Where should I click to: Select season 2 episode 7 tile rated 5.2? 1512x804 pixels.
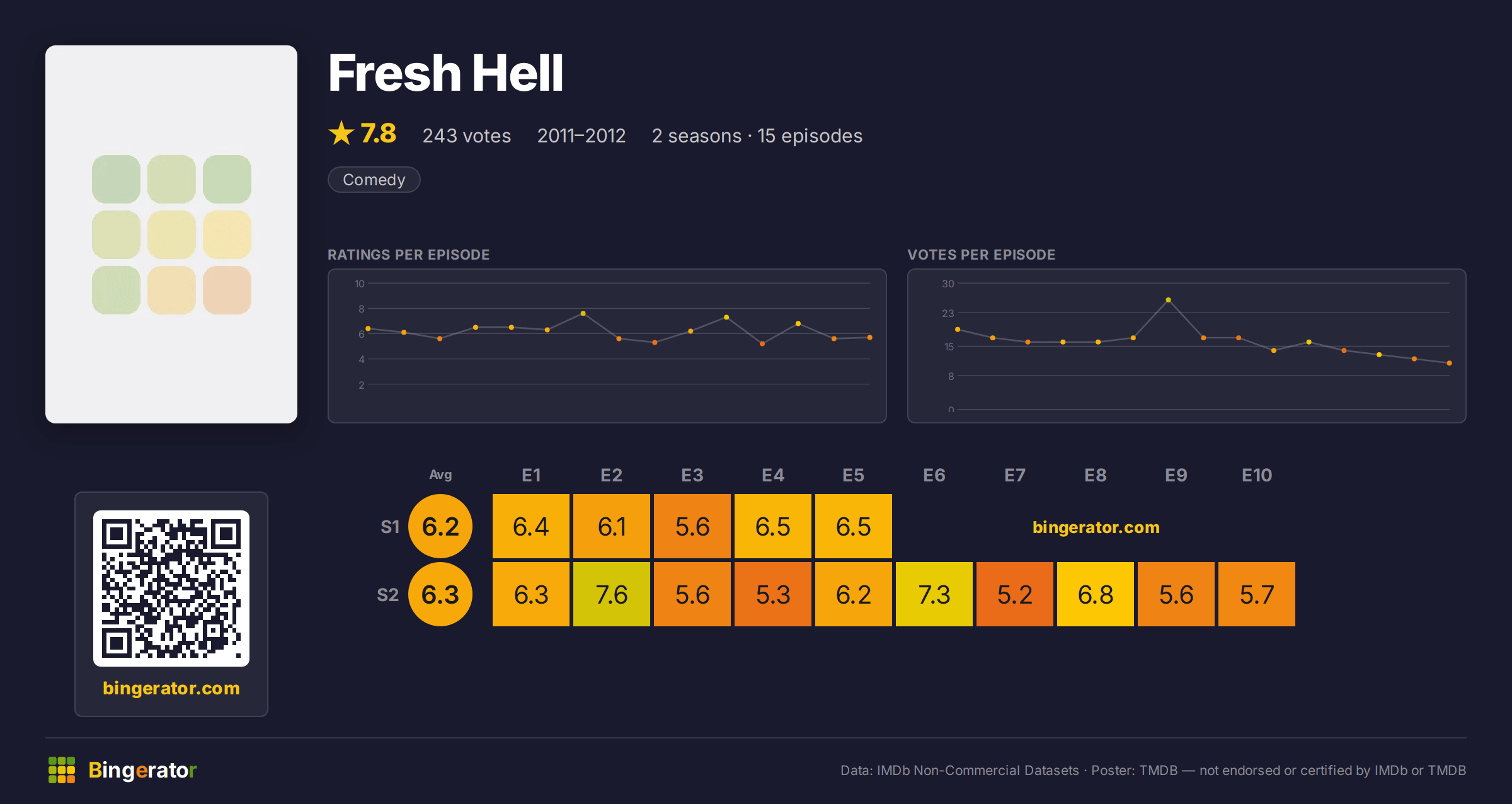click(x=1015, y=594)
